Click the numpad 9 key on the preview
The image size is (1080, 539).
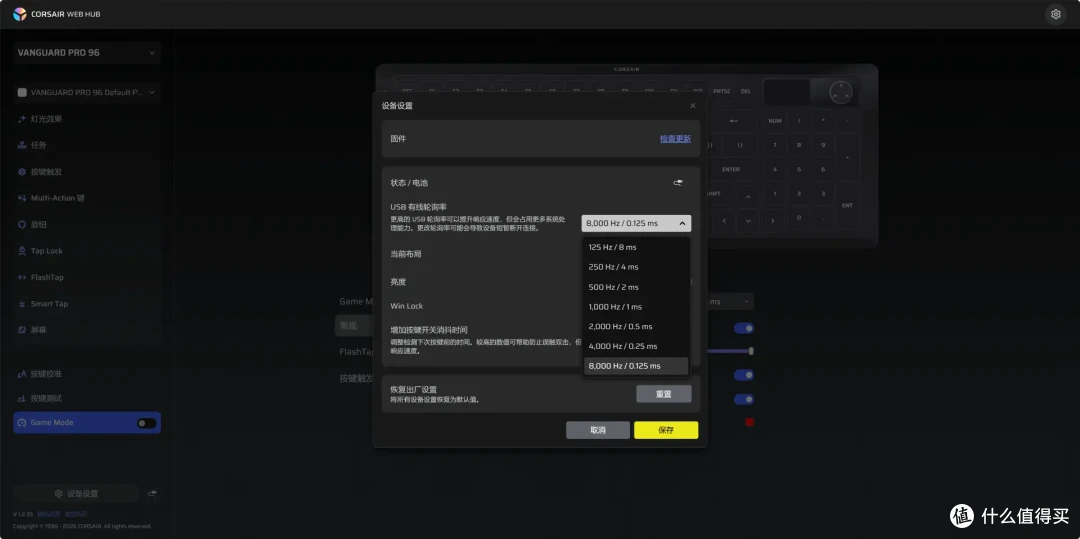pos(823,145)
